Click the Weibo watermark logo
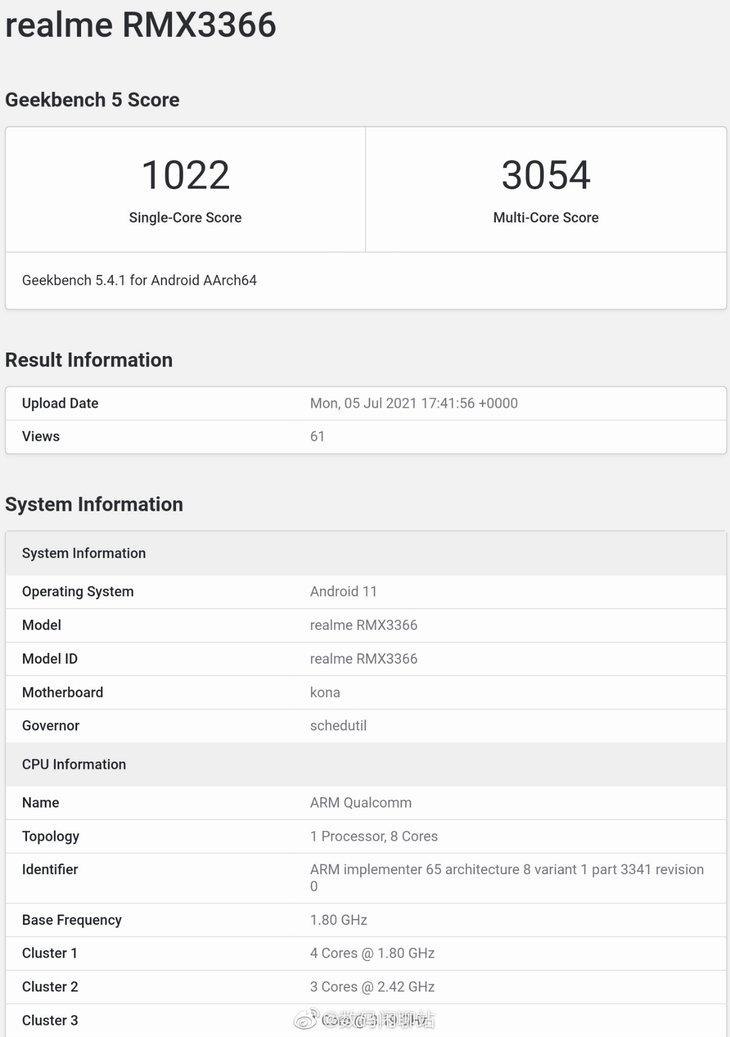 pos(305,1019)
